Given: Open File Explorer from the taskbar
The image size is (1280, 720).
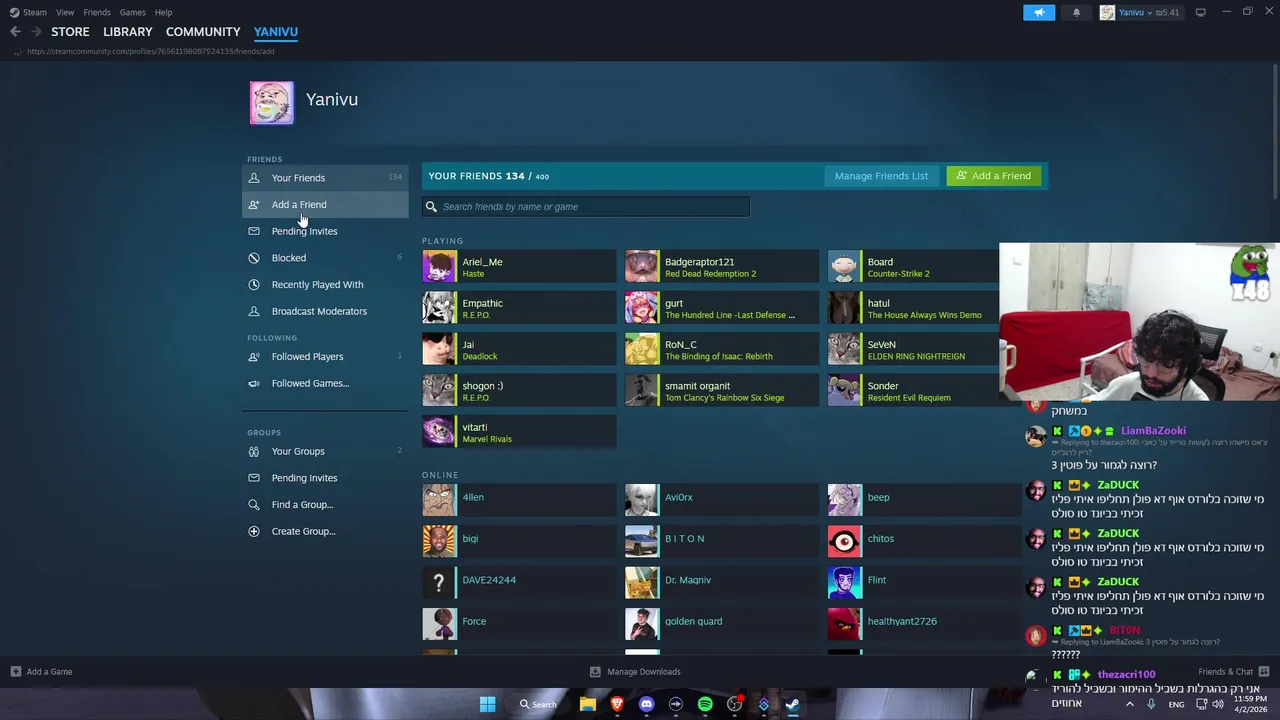Looking at the screenshot, I should 588,704.
